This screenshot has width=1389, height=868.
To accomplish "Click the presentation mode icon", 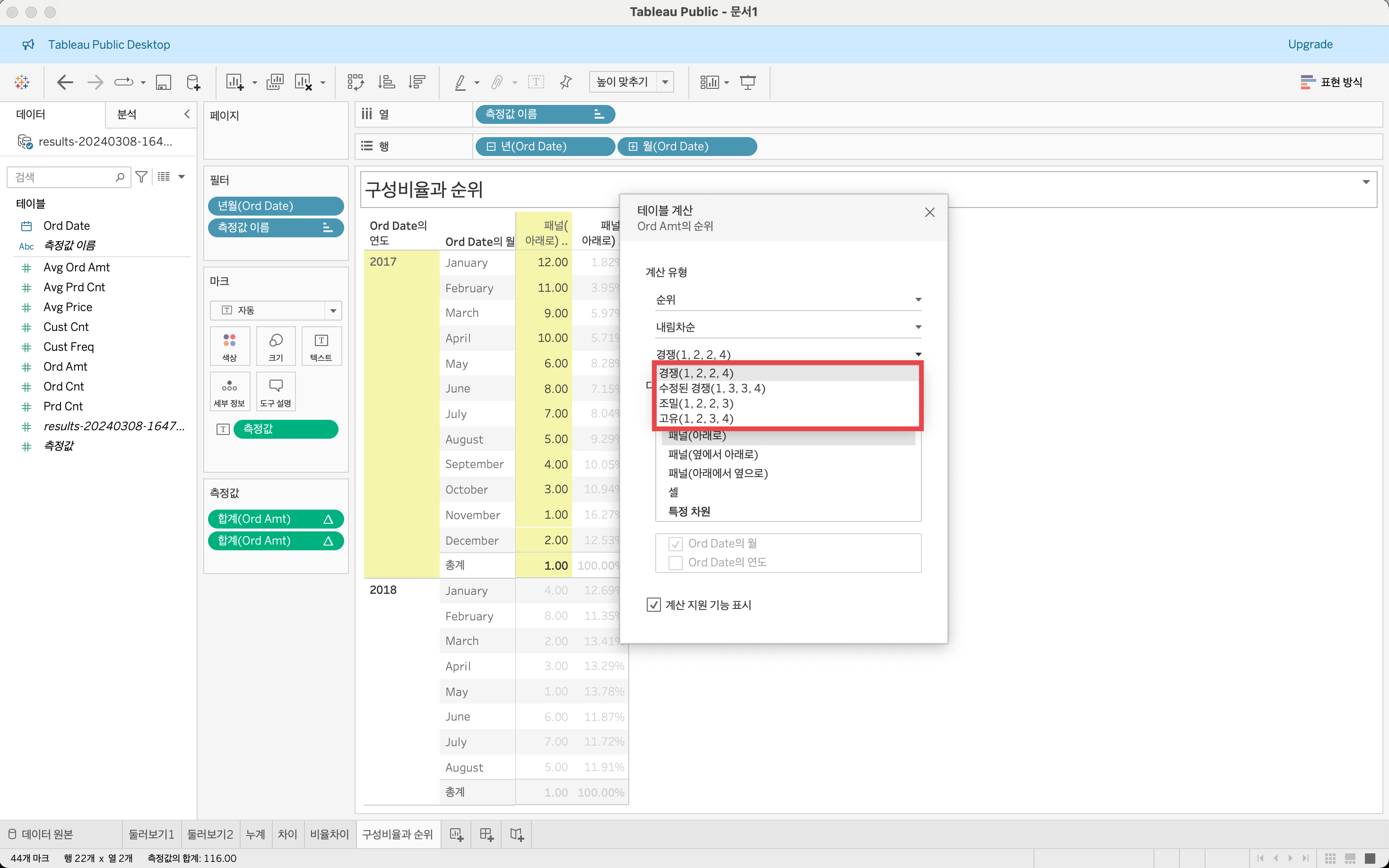I will pyautogui.click(x=747, y=82).
